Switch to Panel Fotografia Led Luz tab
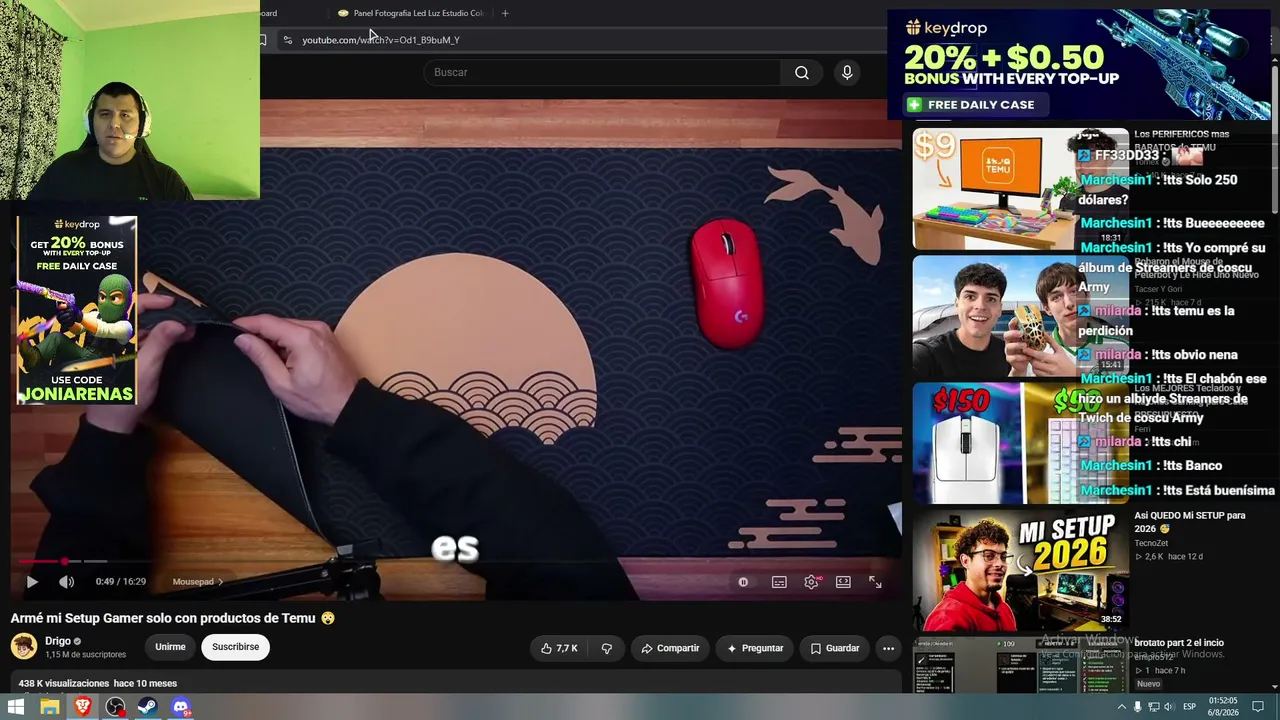The width and height of the screenshot is (1280, 720). [x=412, y=13]
